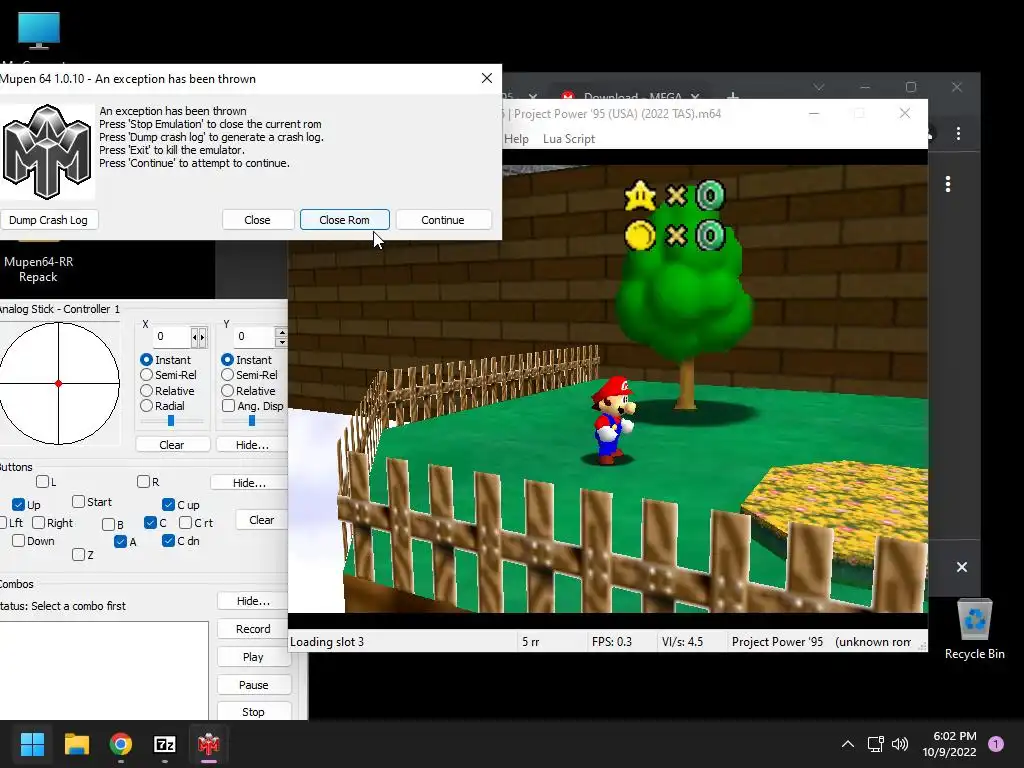Clear the analog stick values

coord(172,445)
